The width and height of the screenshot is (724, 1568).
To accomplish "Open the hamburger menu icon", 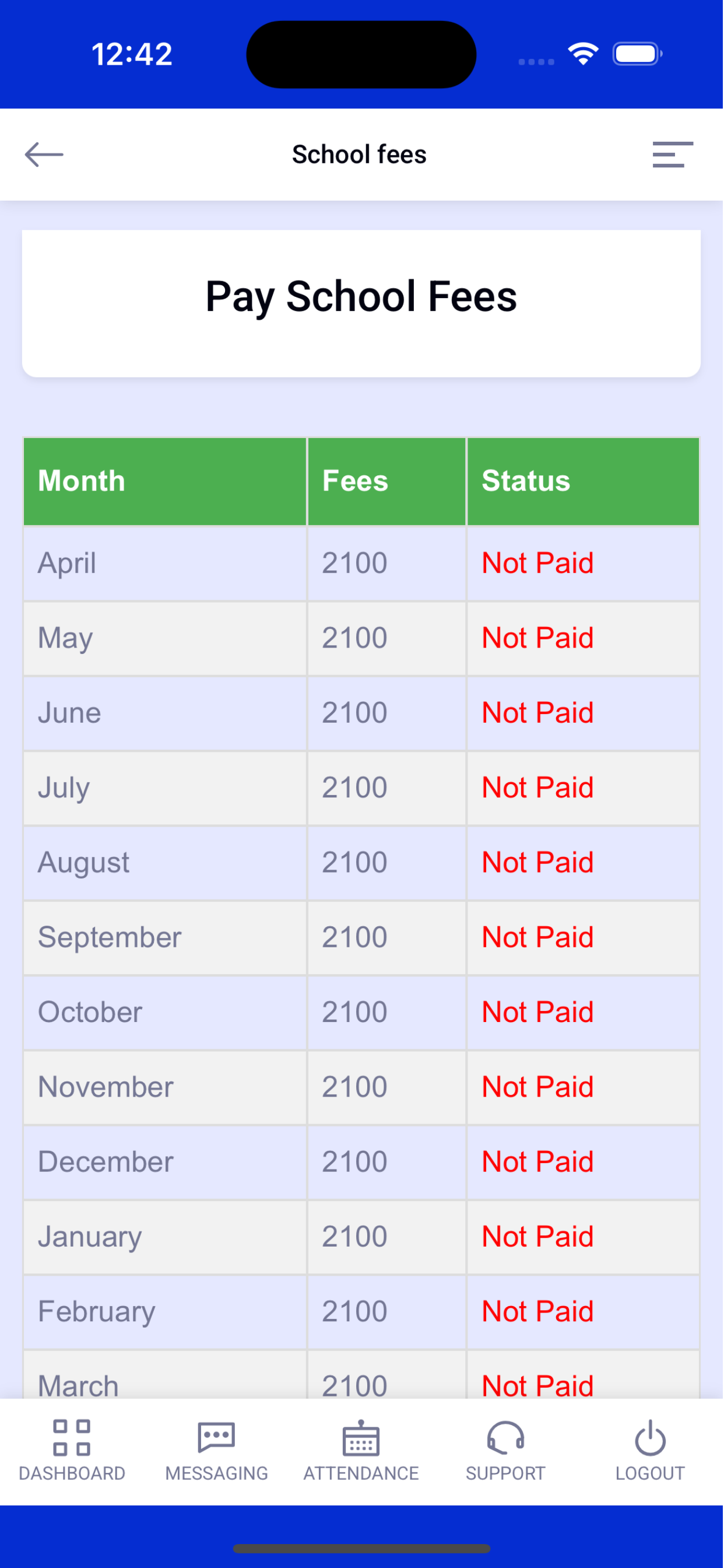I will click(x=673, y=155).
